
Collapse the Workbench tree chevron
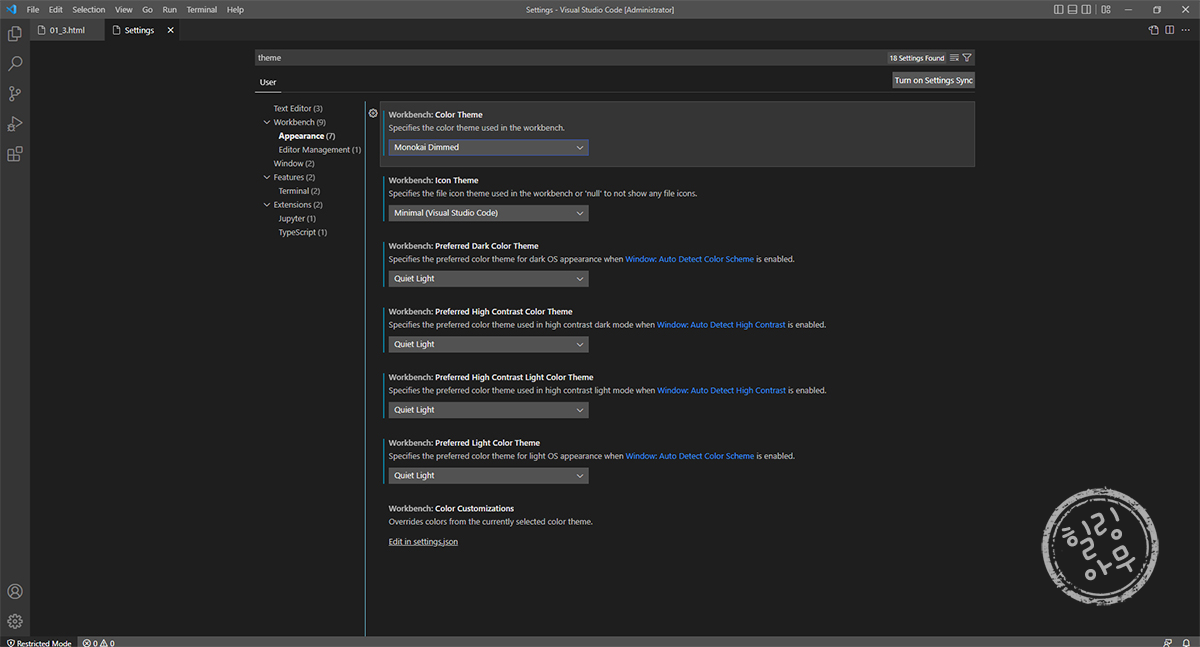pos(266,122)
